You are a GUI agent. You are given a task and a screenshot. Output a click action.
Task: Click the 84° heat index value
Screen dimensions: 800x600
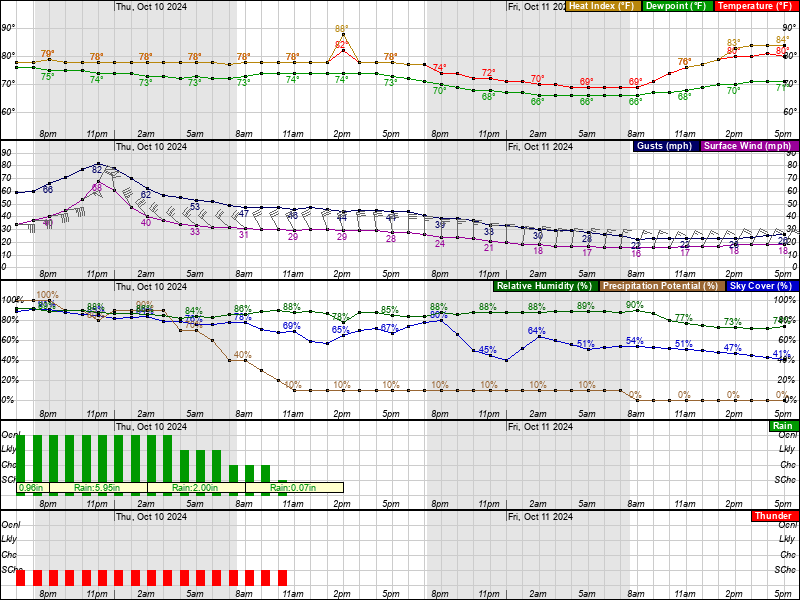click(x=783, y=40)
